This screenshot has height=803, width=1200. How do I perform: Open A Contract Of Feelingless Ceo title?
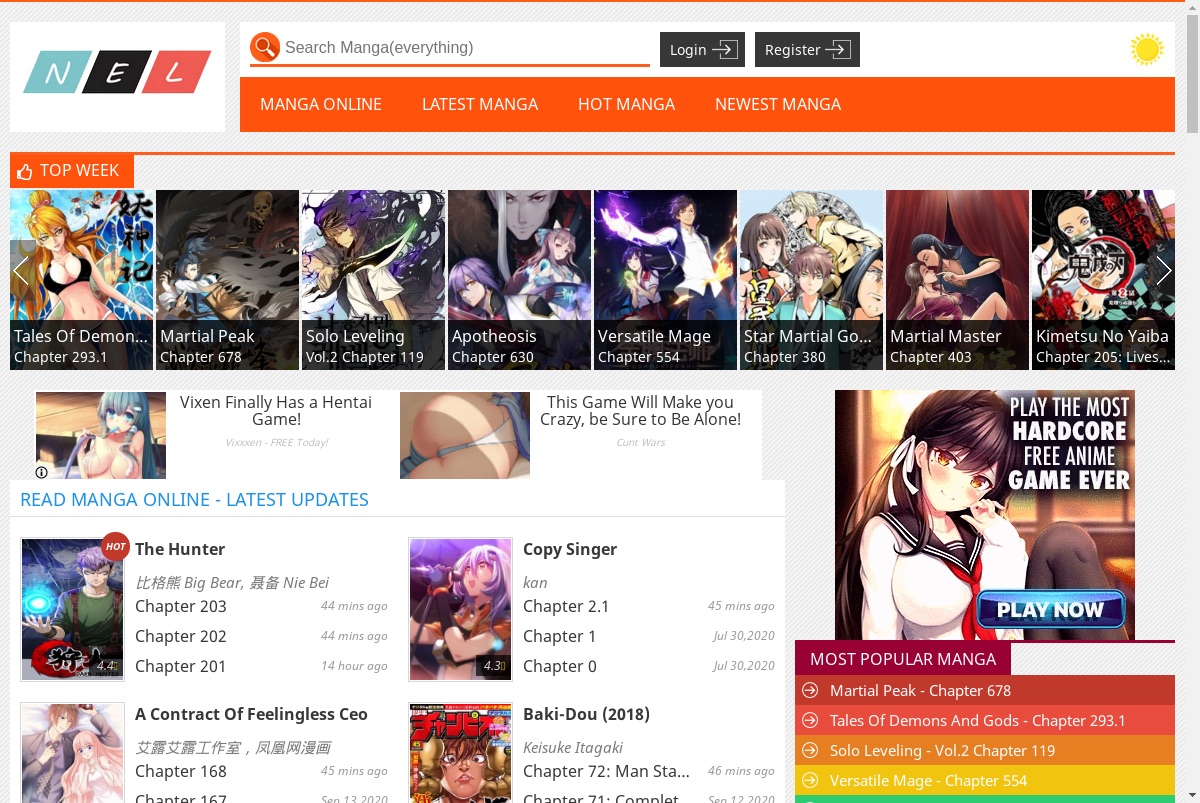pyautogui.click(x=251, y=714)
